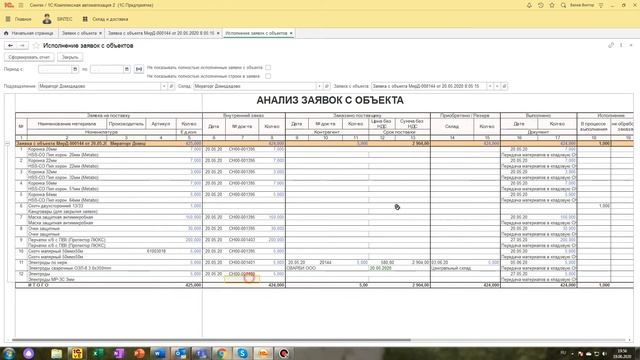Open service settings icon next to user name
This screenshot has width=640, height=360.
click(x=601, y=5)
